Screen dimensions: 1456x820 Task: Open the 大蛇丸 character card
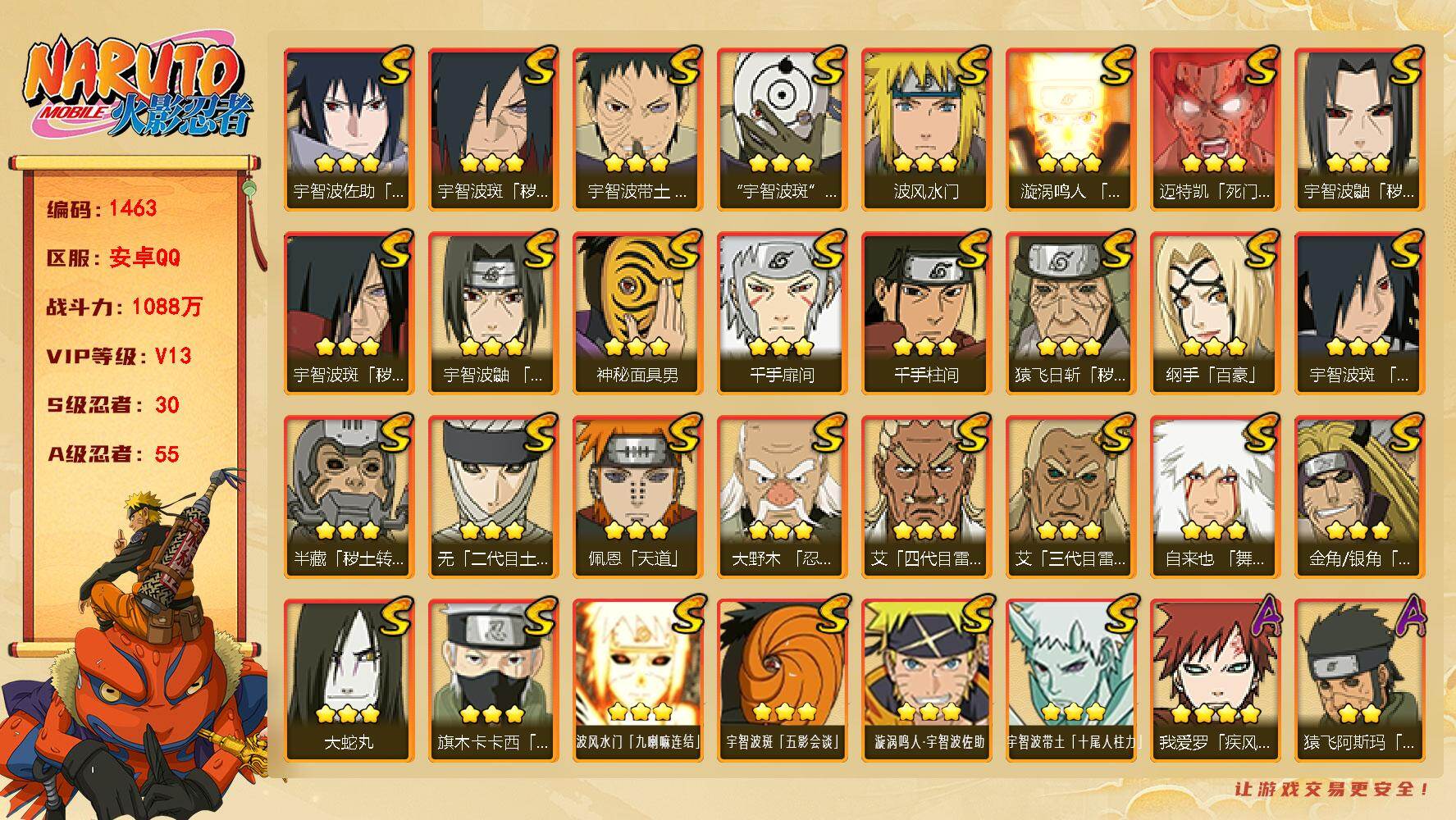[349, 681]
